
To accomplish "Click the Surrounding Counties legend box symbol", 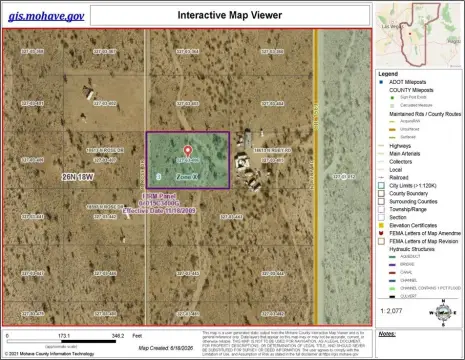I will 381,201.
